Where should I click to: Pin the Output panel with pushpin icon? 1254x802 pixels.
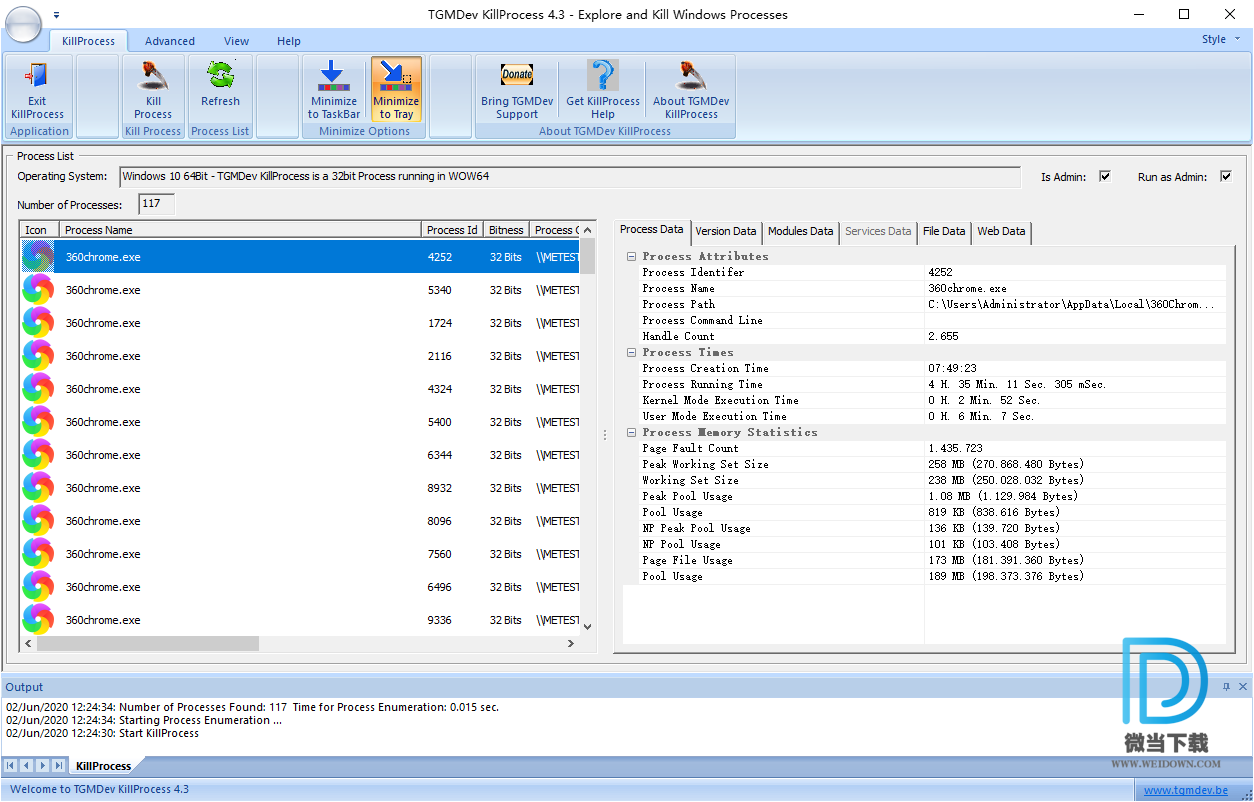coord(1227,687)
